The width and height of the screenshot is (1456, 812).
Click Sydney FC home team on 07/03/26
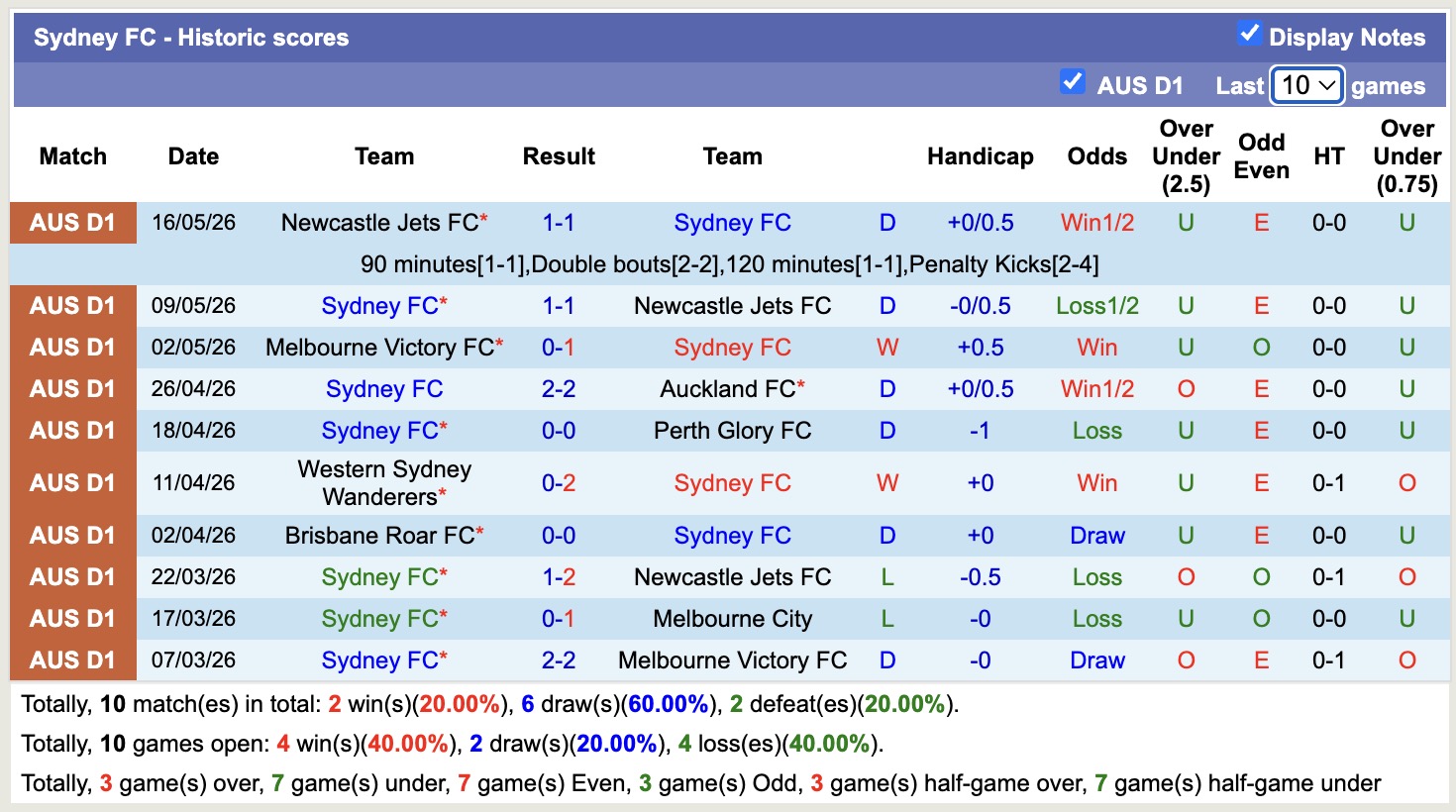click(380, 660)
